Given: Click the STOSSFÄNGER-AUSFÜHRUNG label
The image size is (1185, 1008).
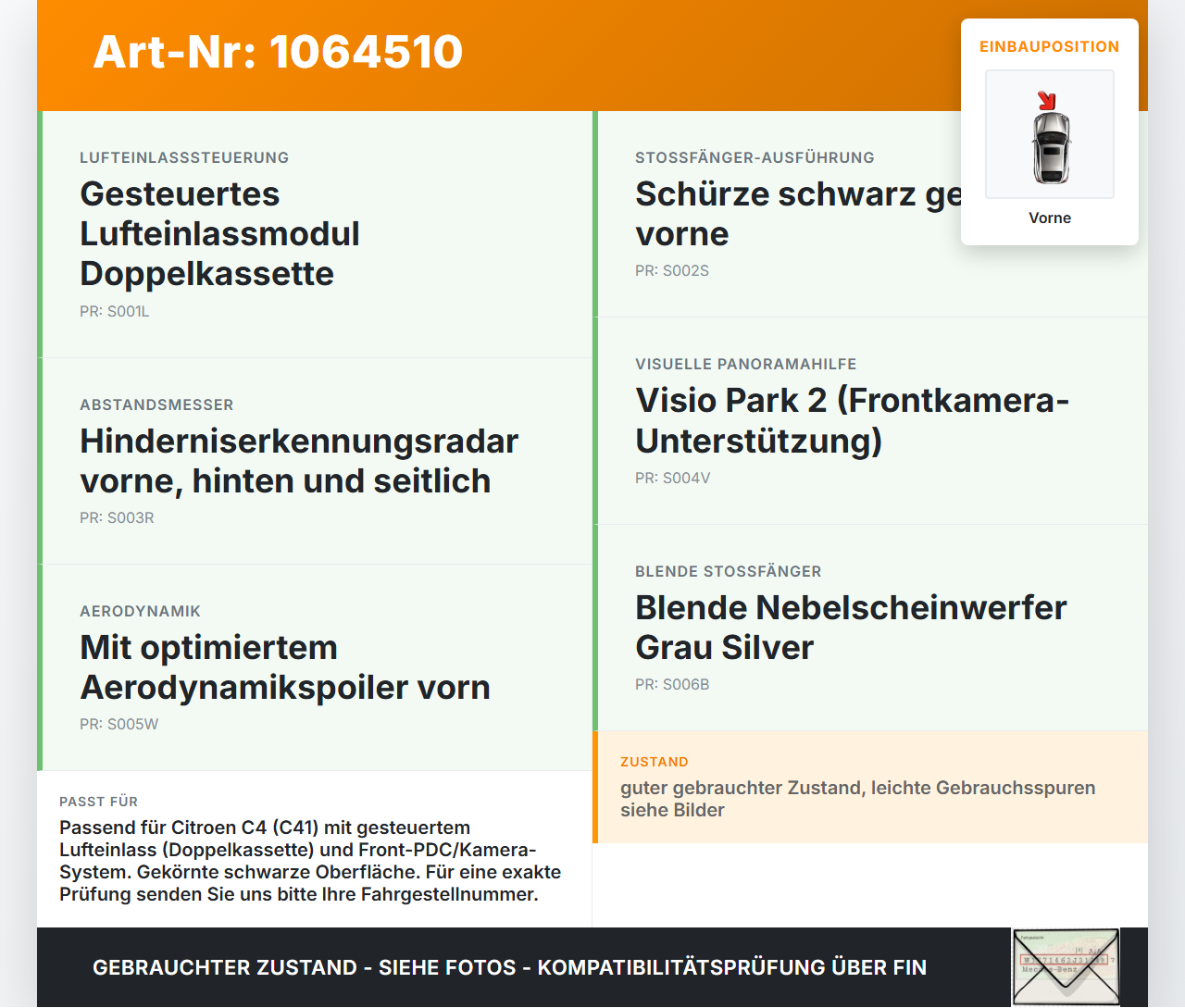Looking at the screenshot, I should (x=755, y=157).
